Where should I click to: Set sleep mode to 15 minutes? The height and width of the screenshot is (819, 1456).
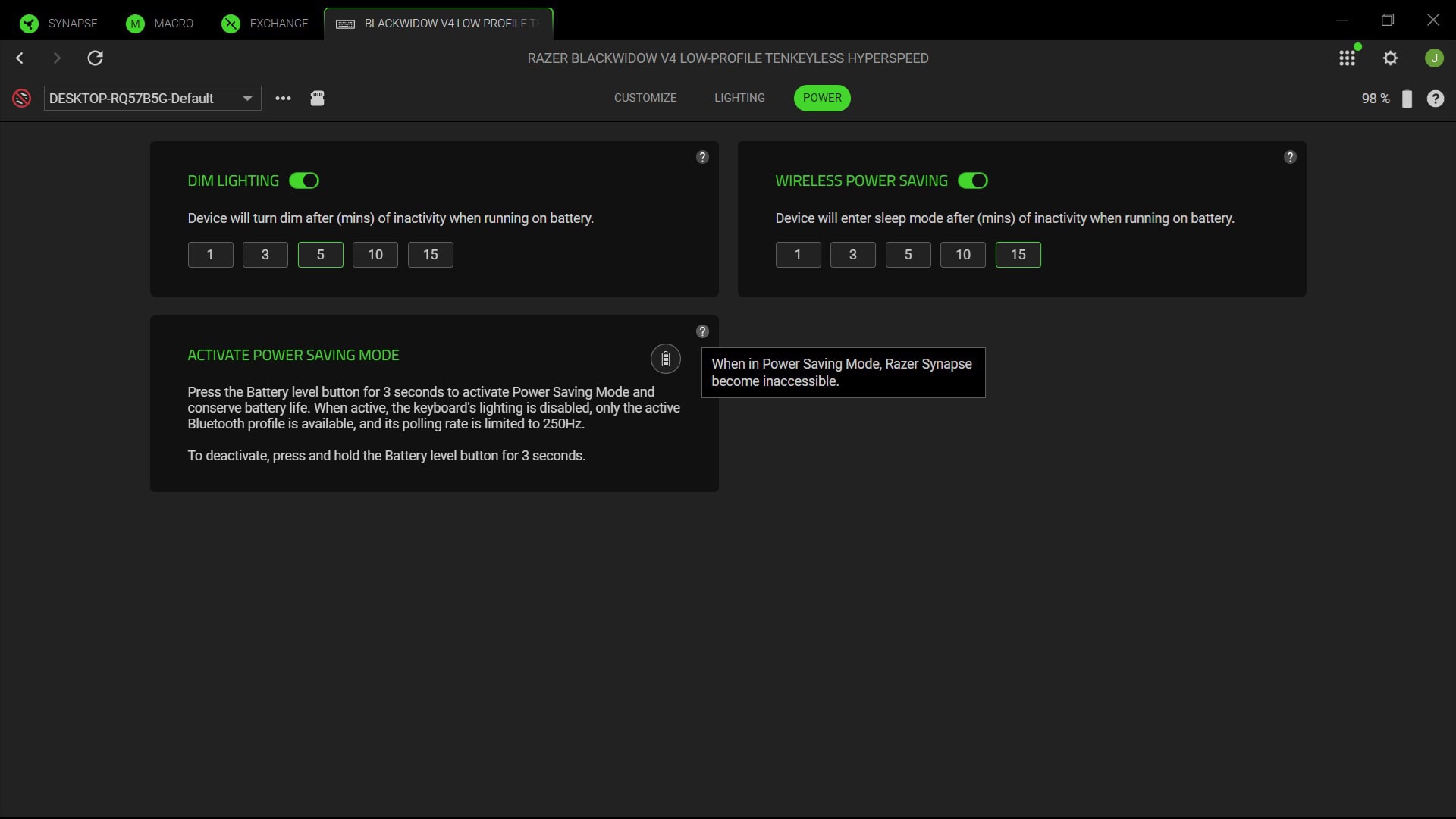point(1018,255)
